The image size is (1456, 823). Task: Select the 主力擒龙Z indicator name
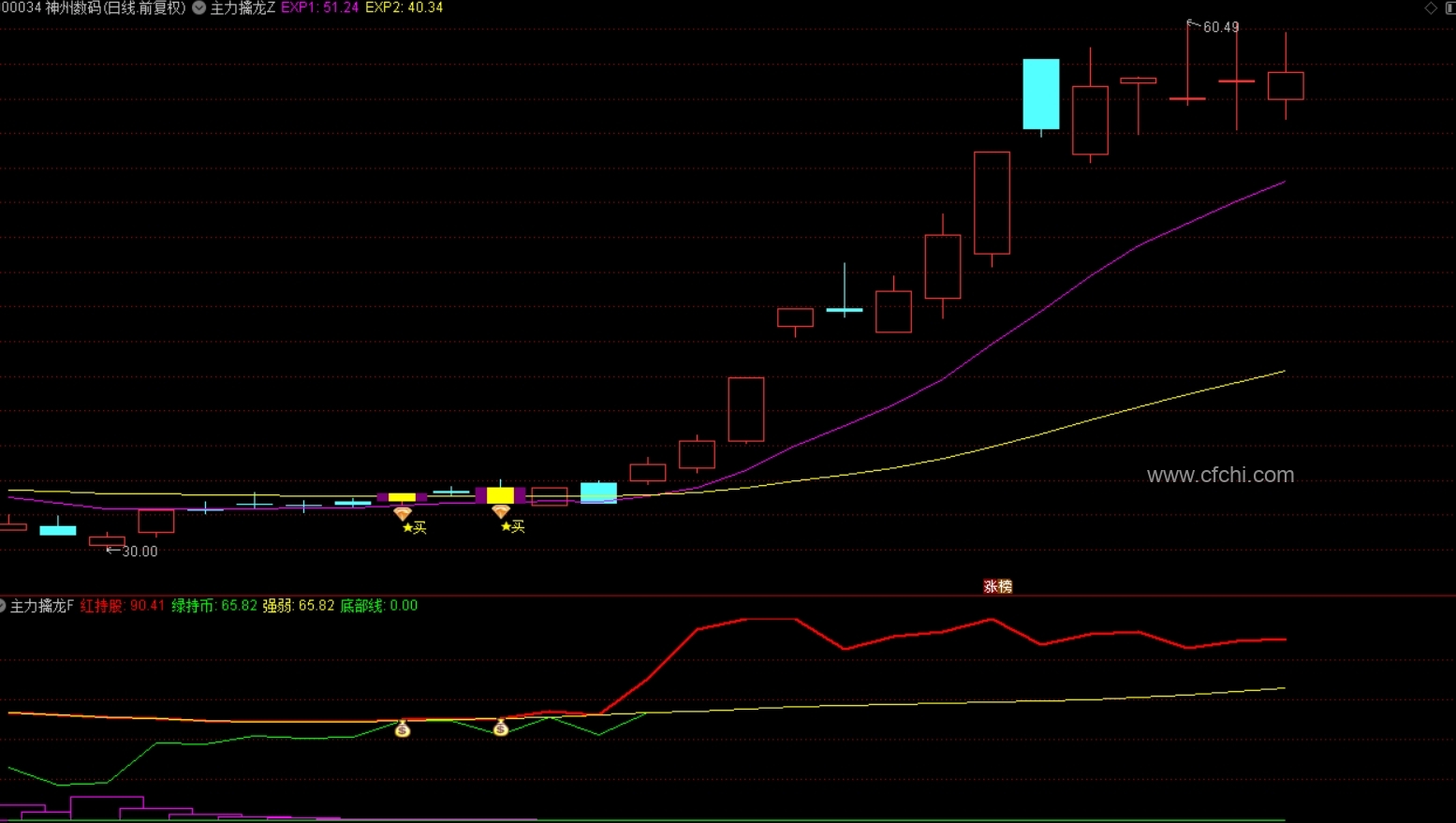click(x=243, y=7)
